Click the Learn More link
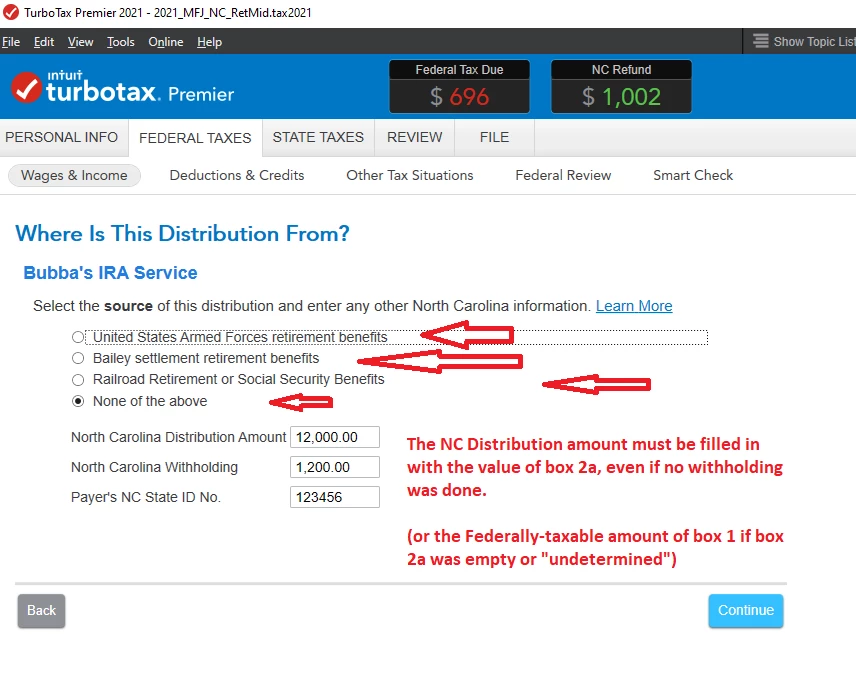Viewport: 856px width, 681px height. 634,306
